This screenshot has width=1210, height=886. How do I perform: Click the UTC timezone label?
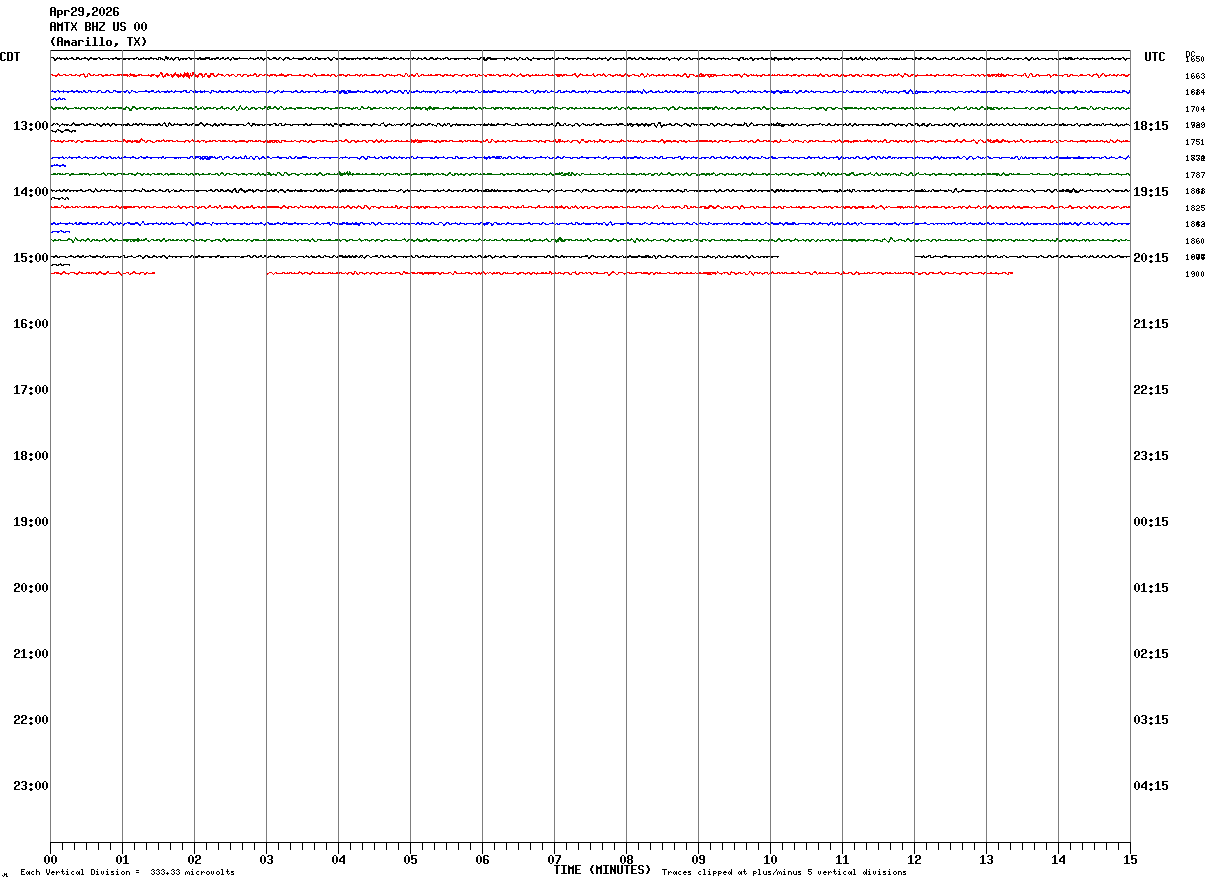pos(1155,57)
